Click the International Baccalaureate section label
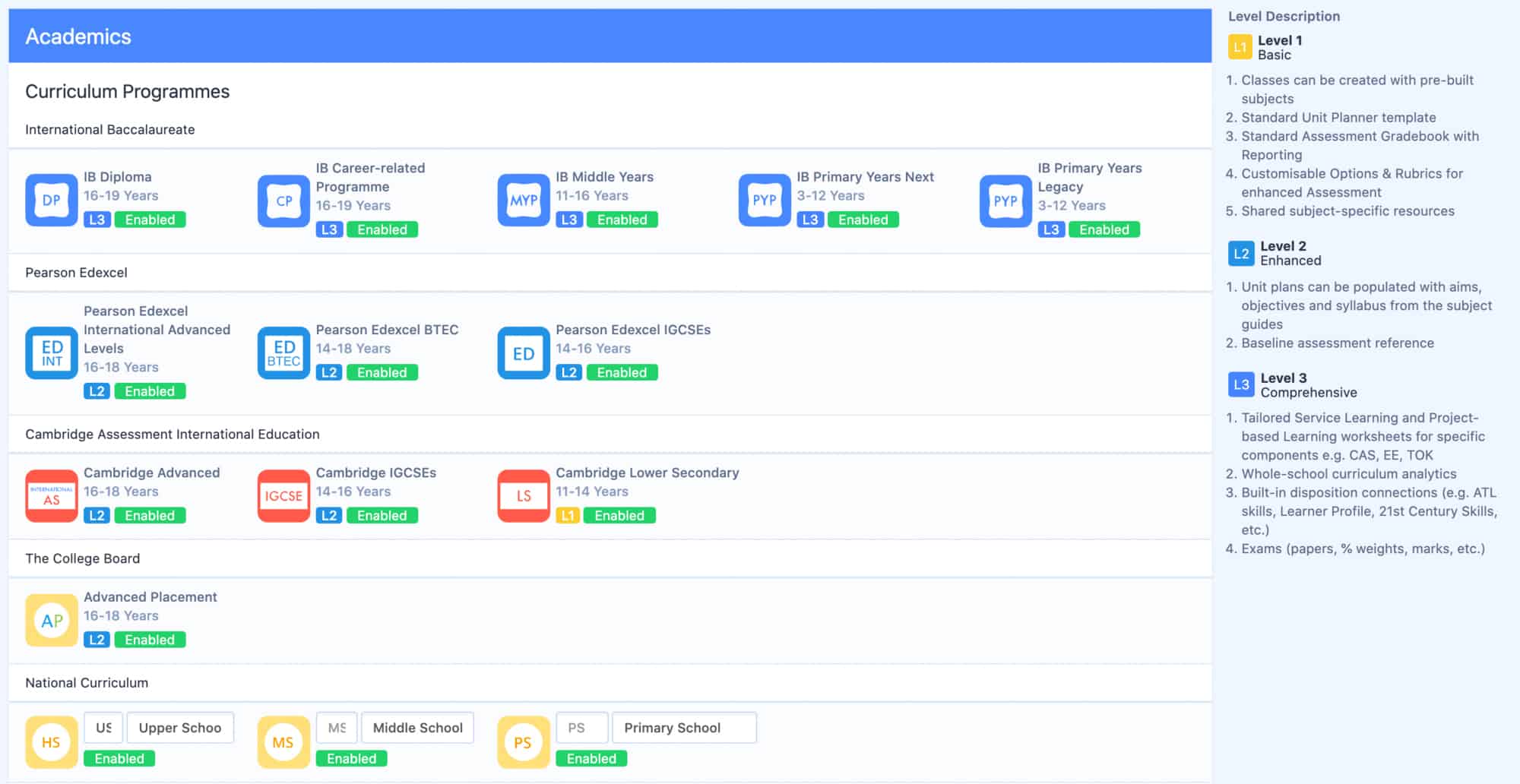1520x784 pixels. 110,130
